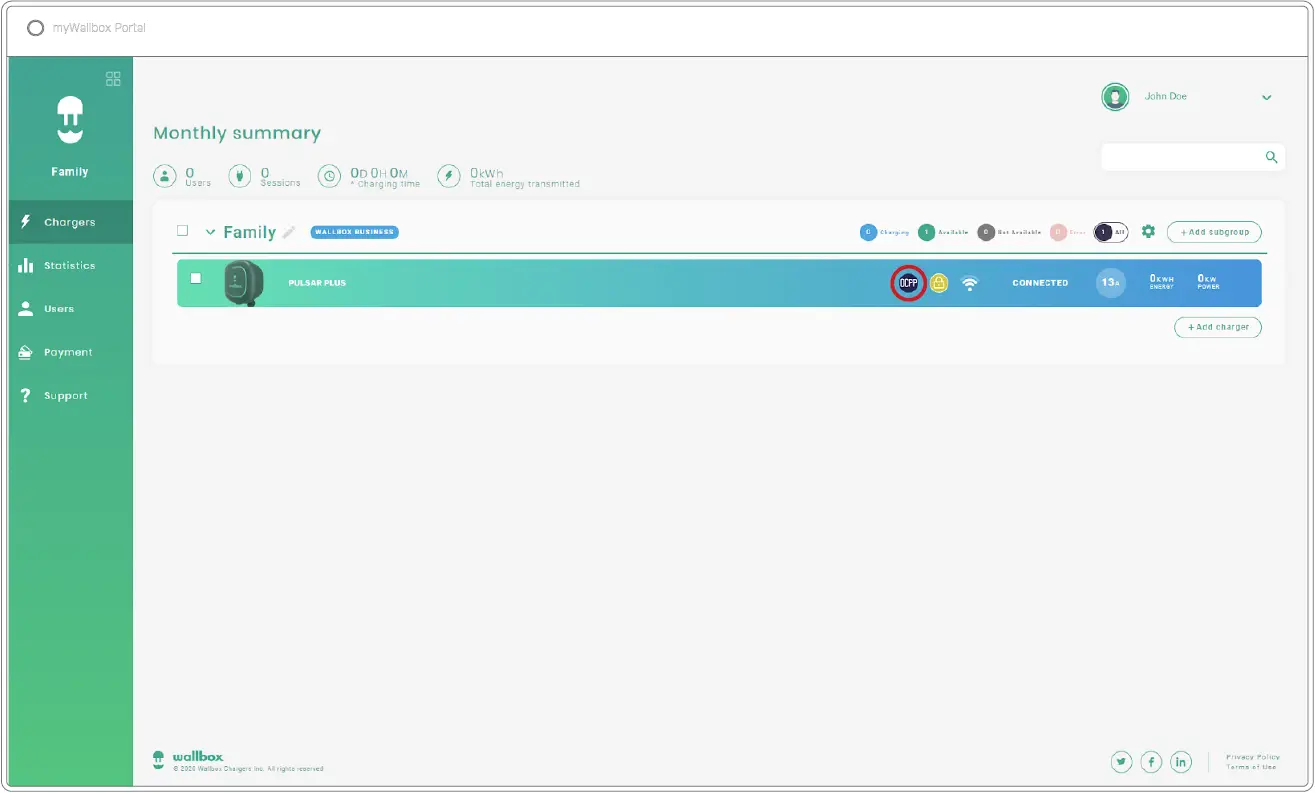Click the Wi-Fi signal icon on Pulsar Plus
Screen dimensions: 1315x793
[969, 283]
